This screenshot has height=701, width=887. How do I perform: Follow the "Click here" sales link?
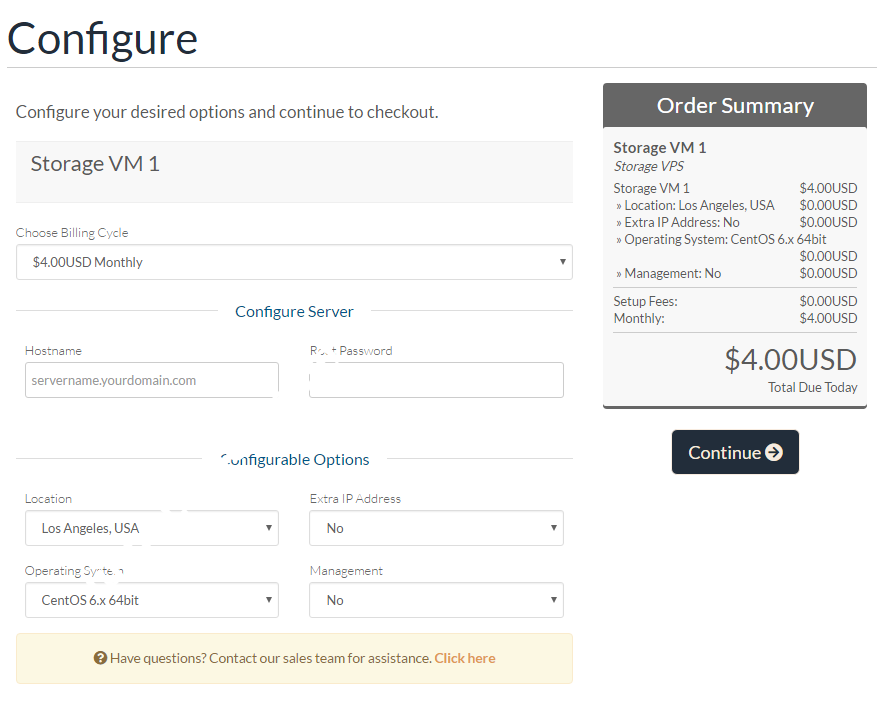tap(465, 658)
